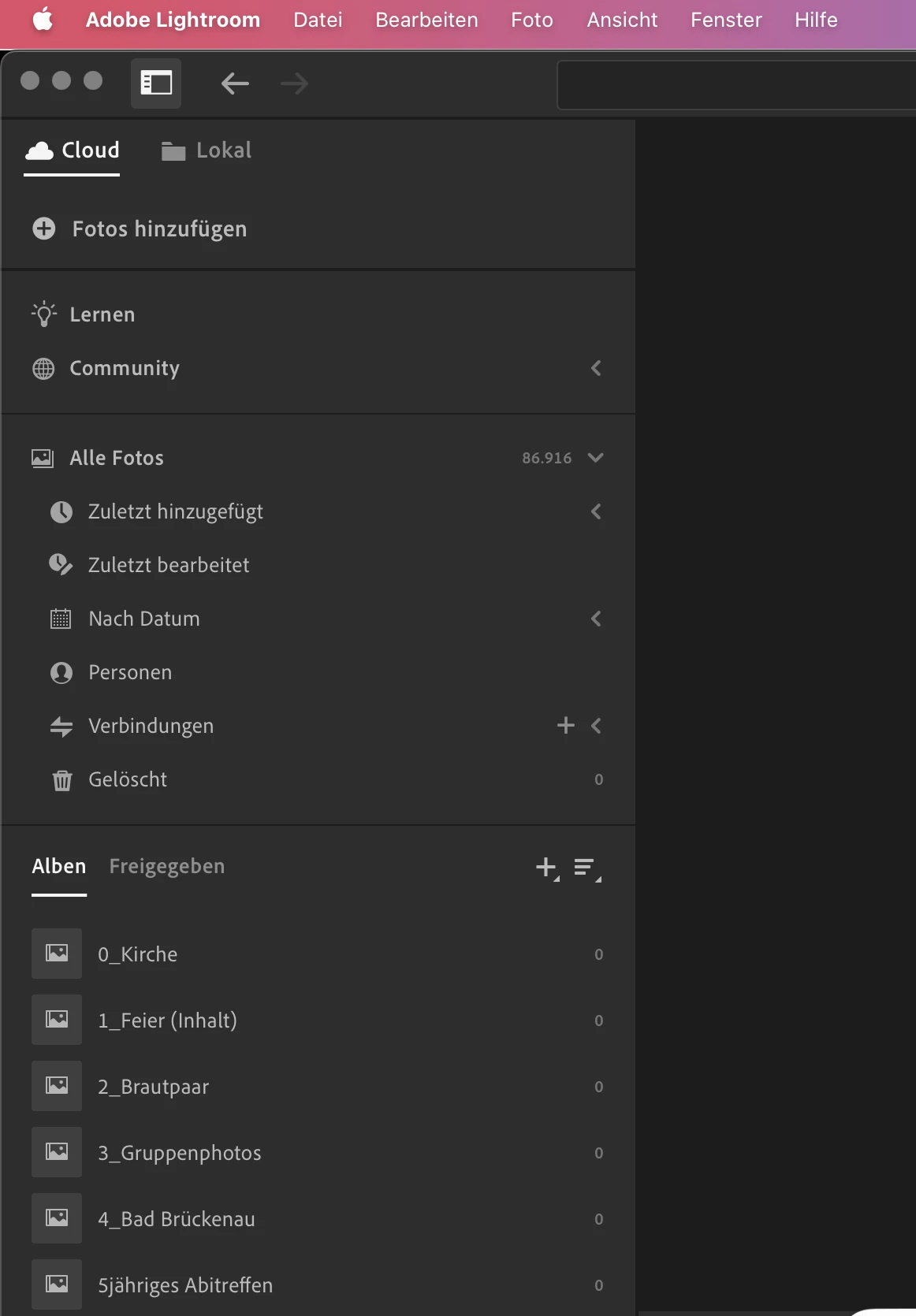Viewport: 916px width, 1316px height.
Task: Collapse the Alle Fotos section chevron
Action: click(596, 458)
